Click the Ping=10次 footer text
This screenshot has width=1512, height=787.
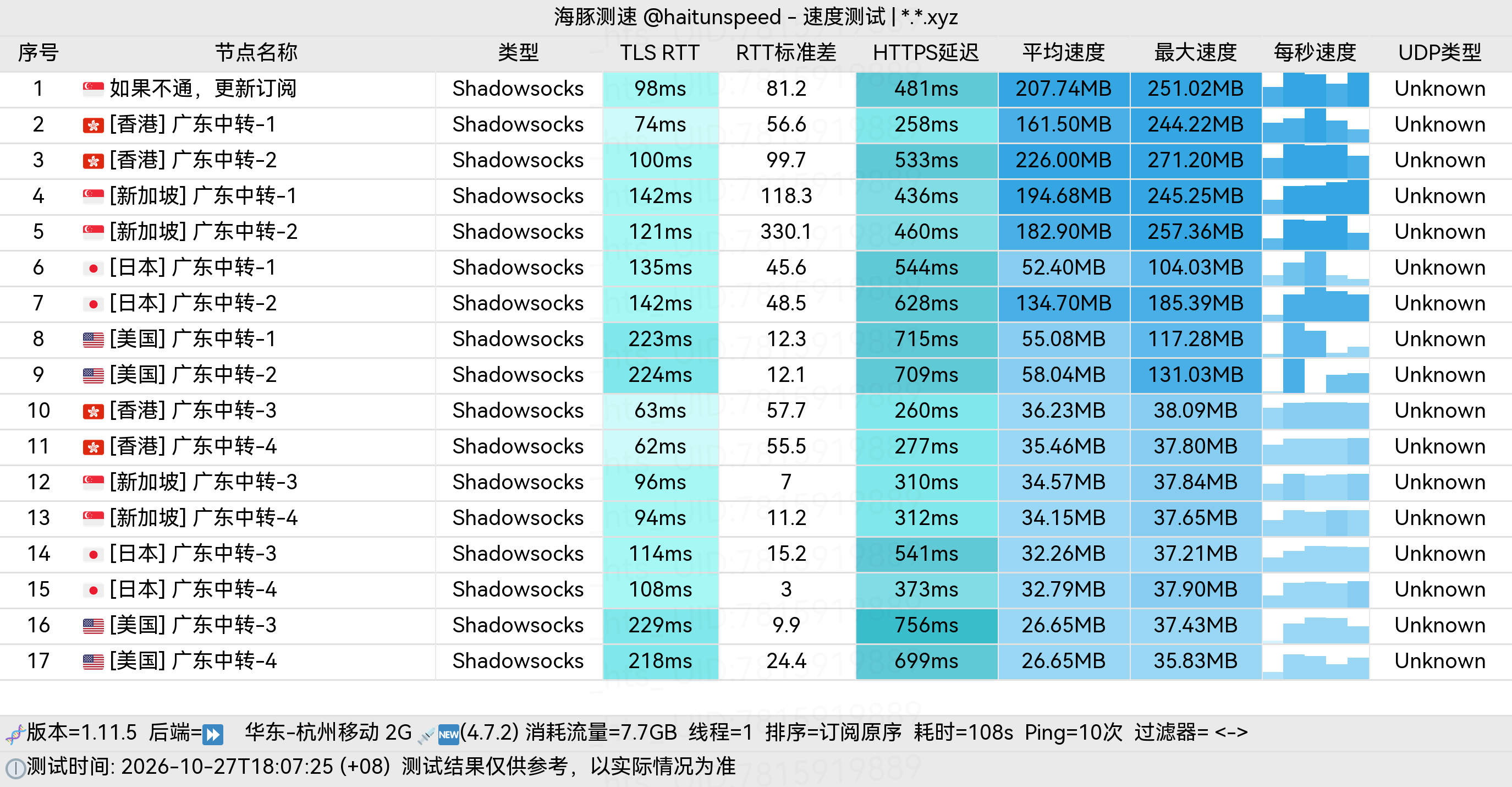[1074, 733]
